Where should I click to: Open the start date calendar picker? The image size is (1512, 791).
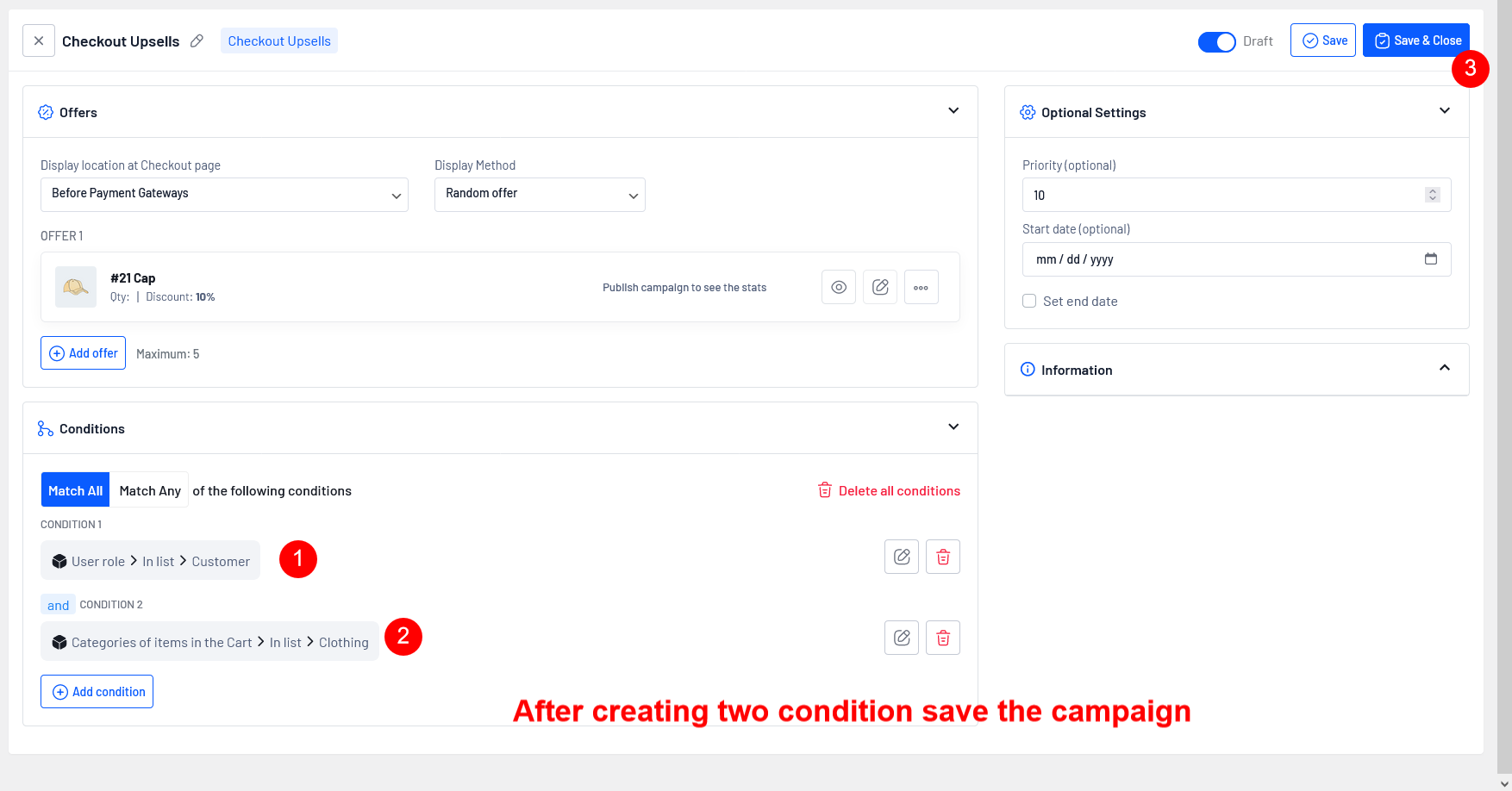1431,258
